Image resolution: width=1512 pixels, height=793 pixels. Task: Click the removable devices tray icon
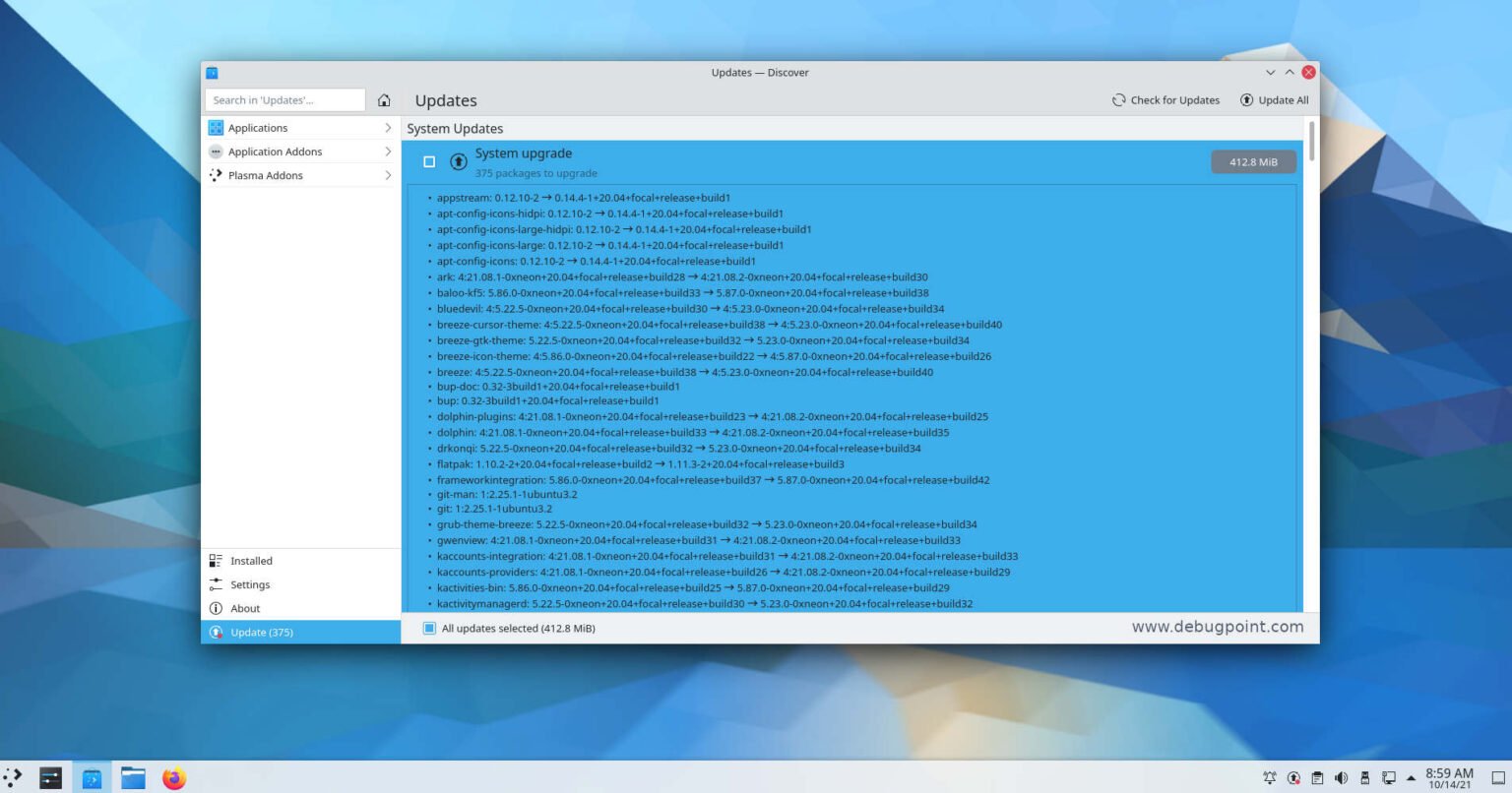[1364, 777]
